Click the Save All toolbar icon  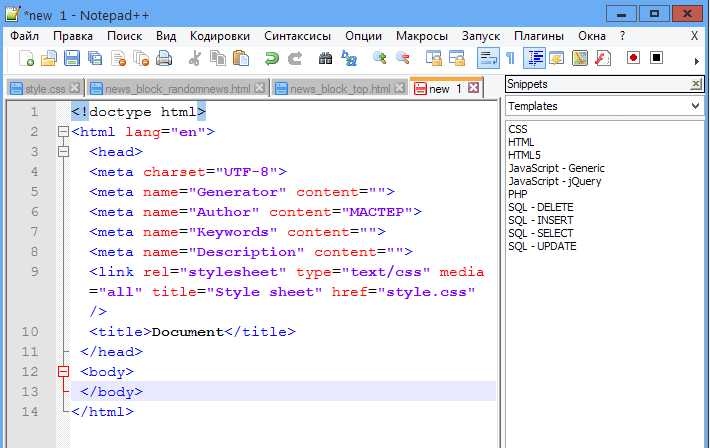tap(95, 58)
